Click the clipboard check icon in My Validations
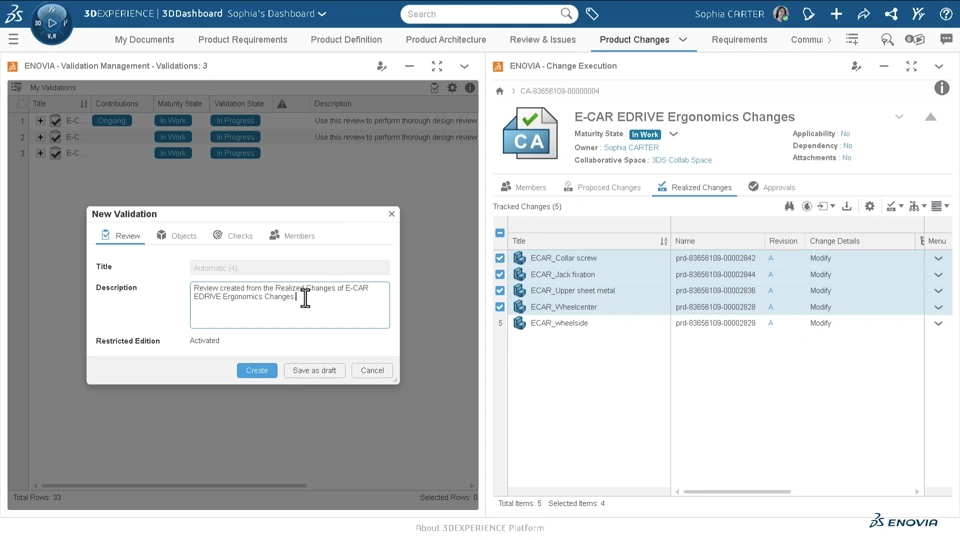The height and width of the screenshot is (540, 960). coord(435,88)
